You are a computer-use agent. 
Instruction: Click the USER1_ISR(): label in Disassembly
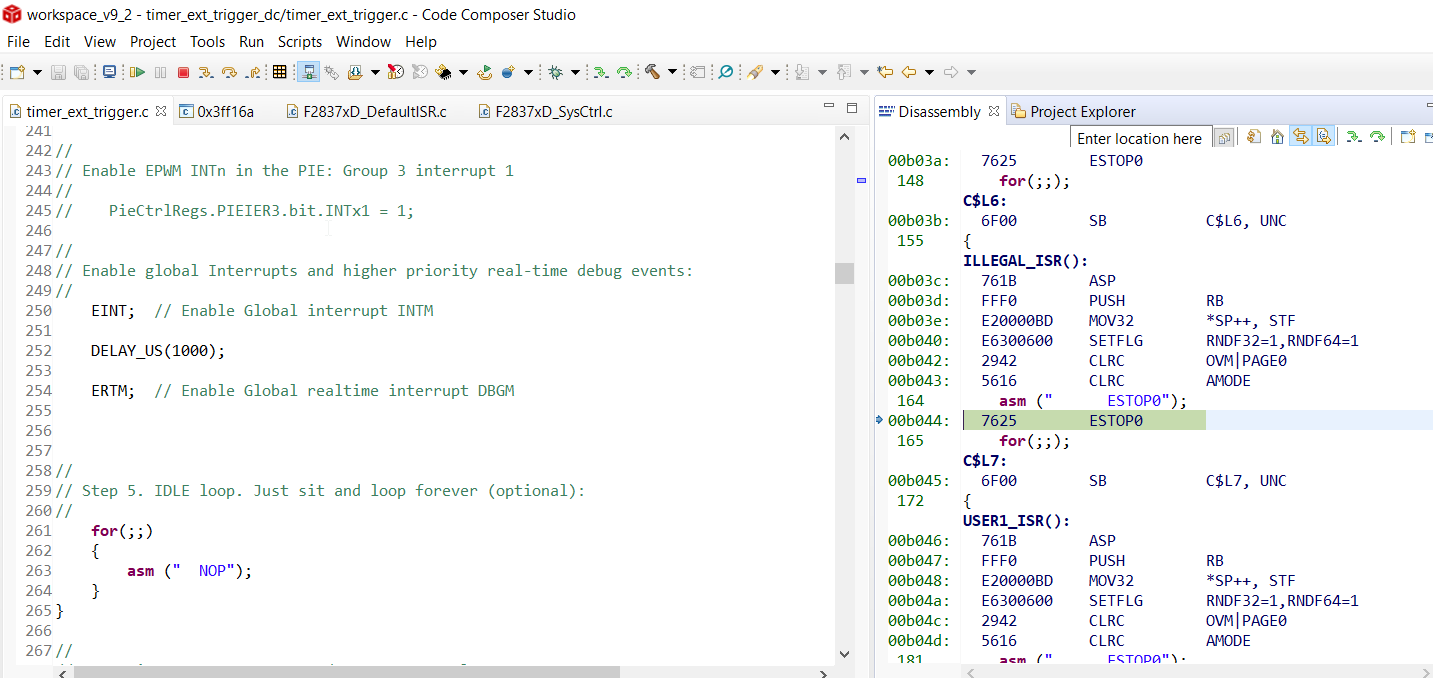(x=1016, y=521)
